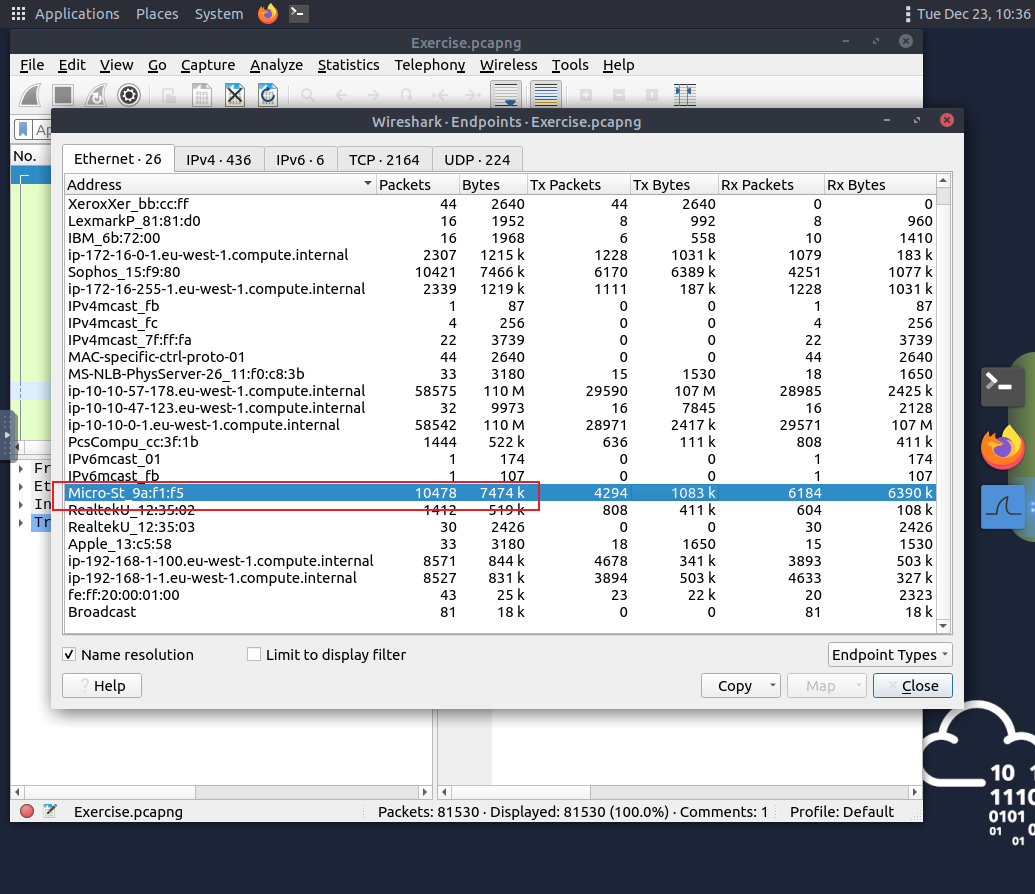Click the go to specific packet icon

pyautogui.click(x=407, y=95)
